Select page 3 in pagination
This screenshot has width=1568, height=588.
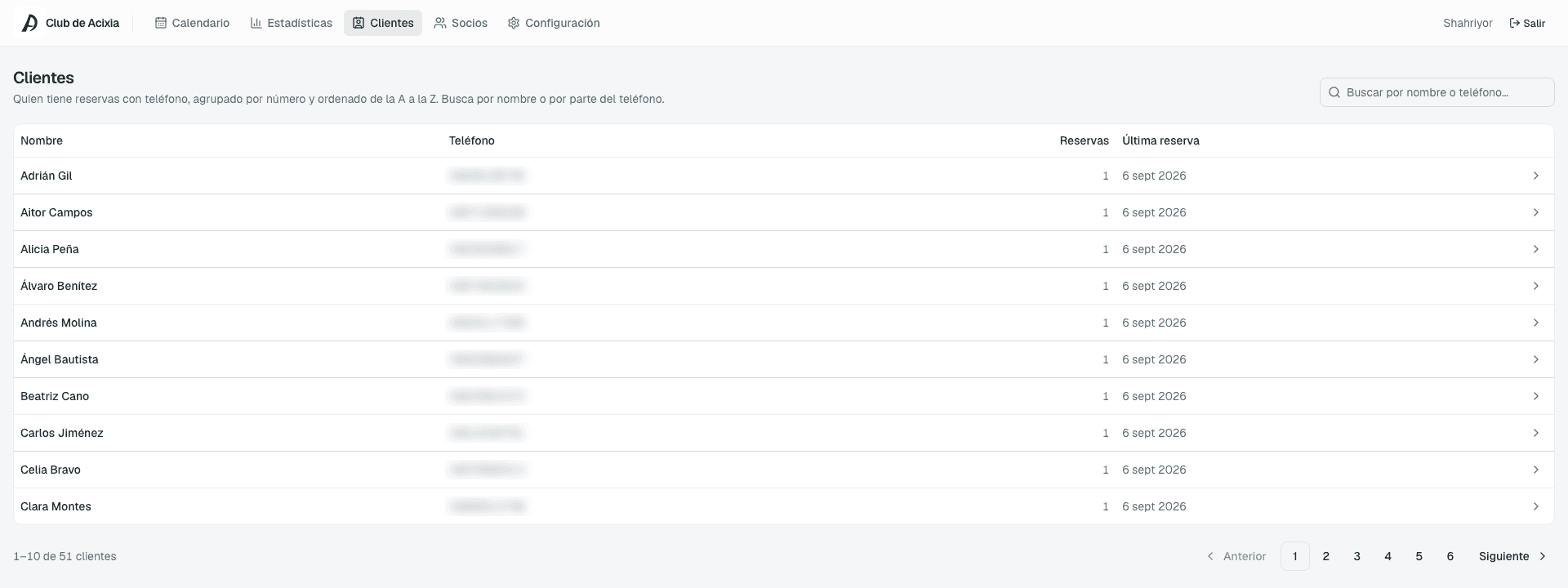pyautogui.click(x=1357, y=556)
